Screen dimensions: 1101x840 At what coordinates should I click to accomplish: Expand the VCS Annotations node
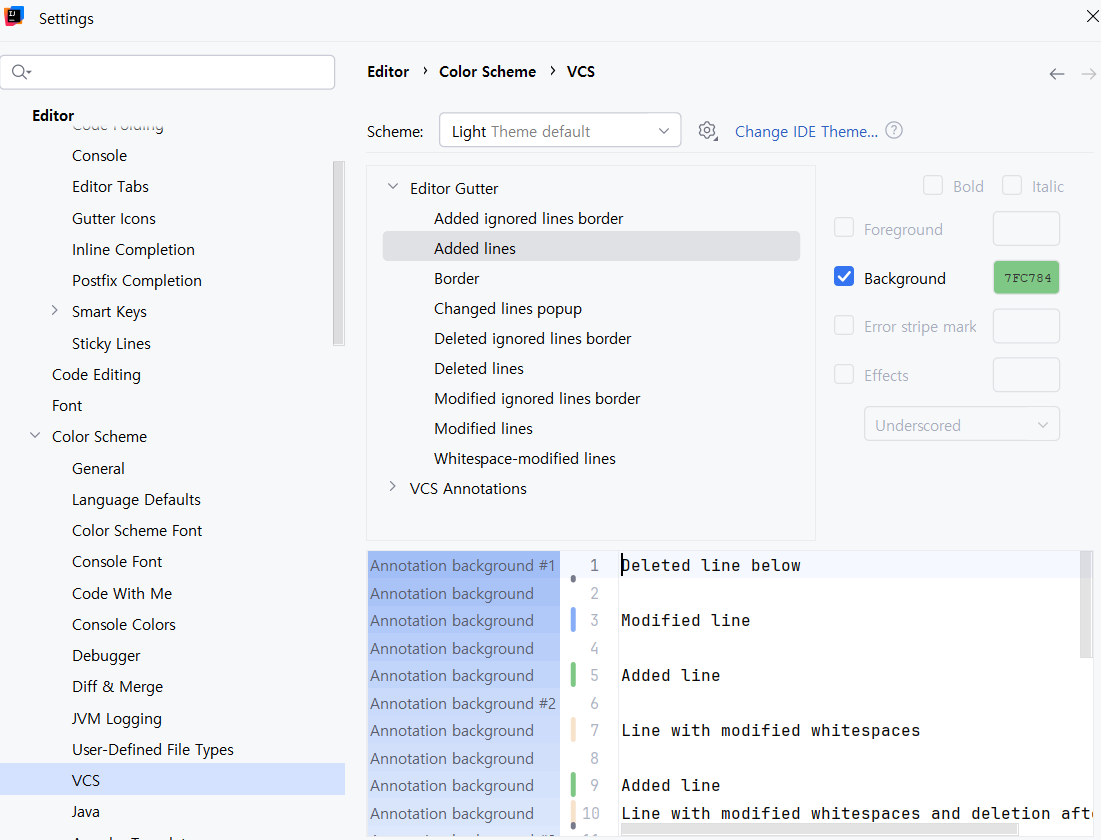393,487
